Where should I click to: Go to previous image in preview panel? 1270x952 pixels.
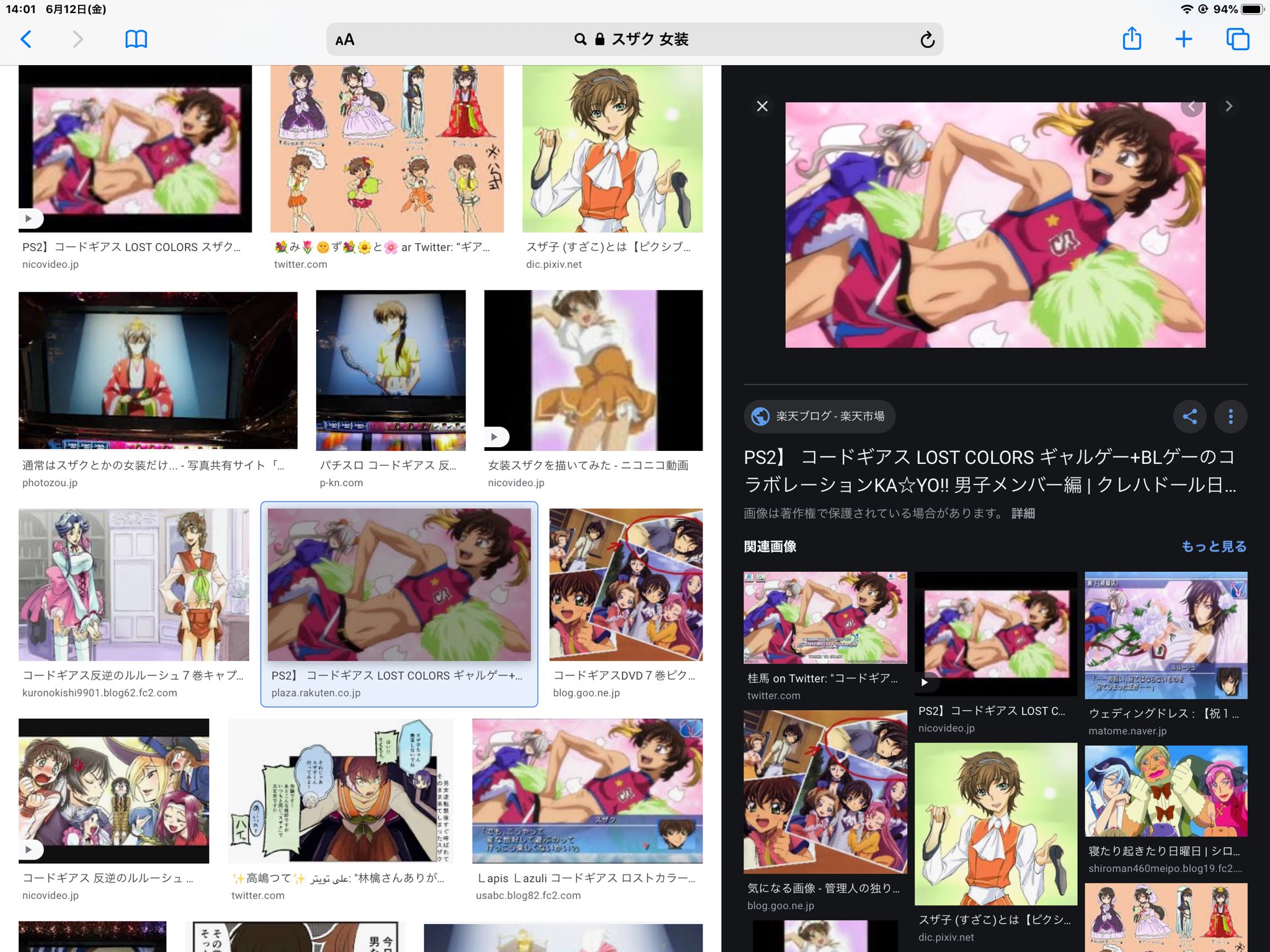pos(1191,106)
